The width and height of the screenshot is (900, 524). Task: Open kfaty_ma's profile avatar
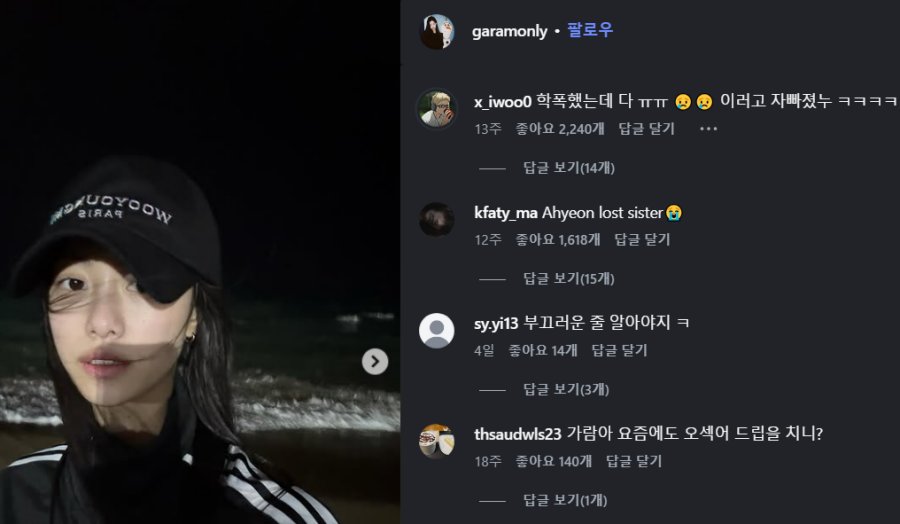coord(437,219)
